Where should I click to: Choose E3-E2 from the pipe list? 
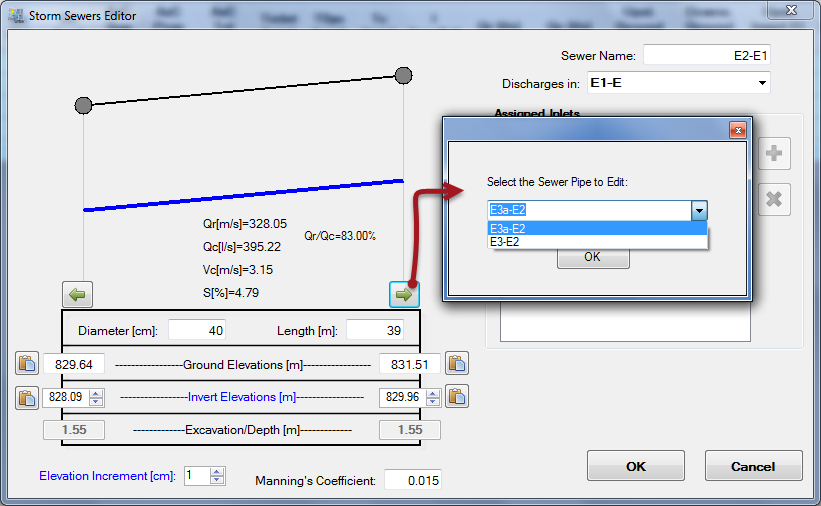pos(596,241)
